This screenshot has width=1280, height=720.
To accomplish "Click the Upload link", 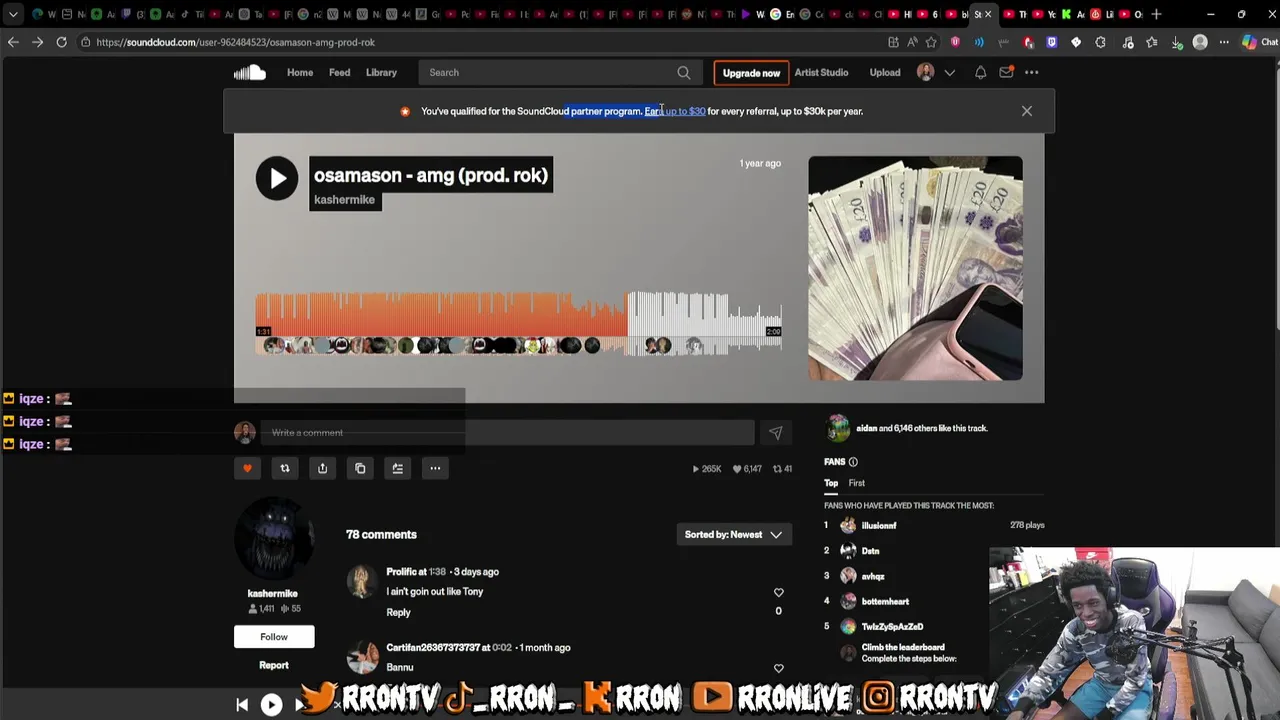I will [x=885, y=72].
